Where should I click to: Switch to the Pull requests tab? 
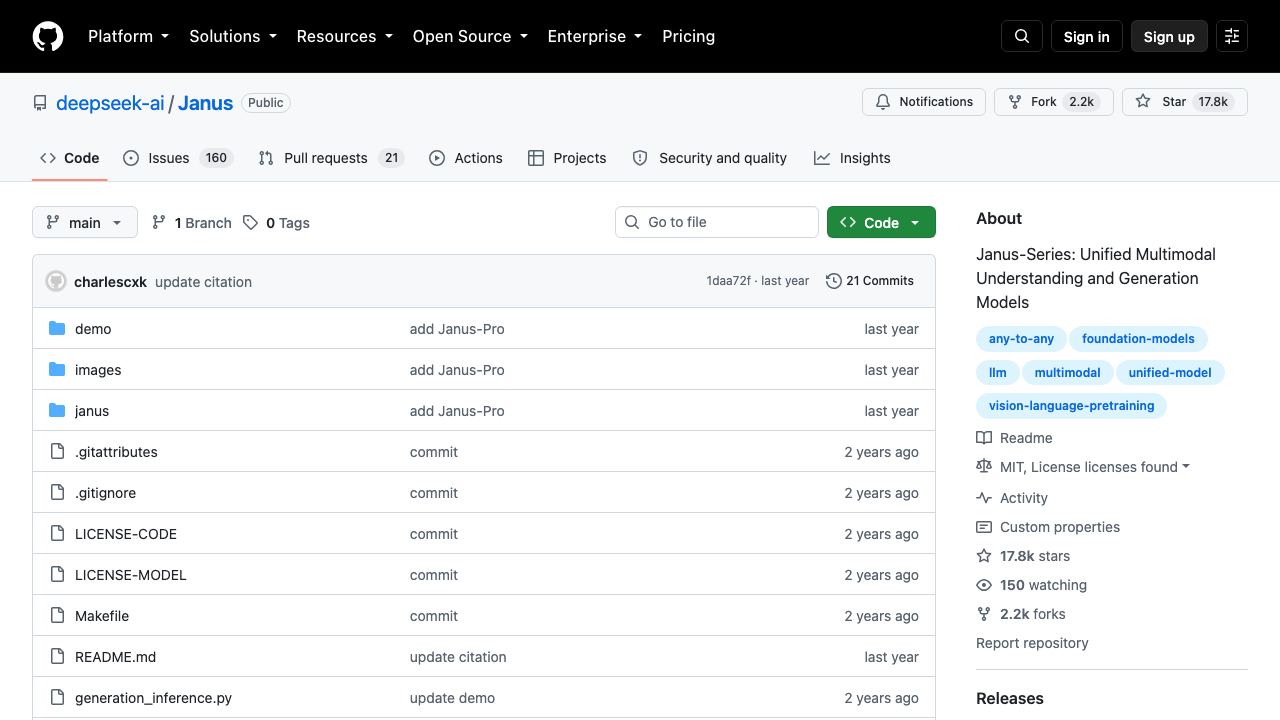coord(330,158)
